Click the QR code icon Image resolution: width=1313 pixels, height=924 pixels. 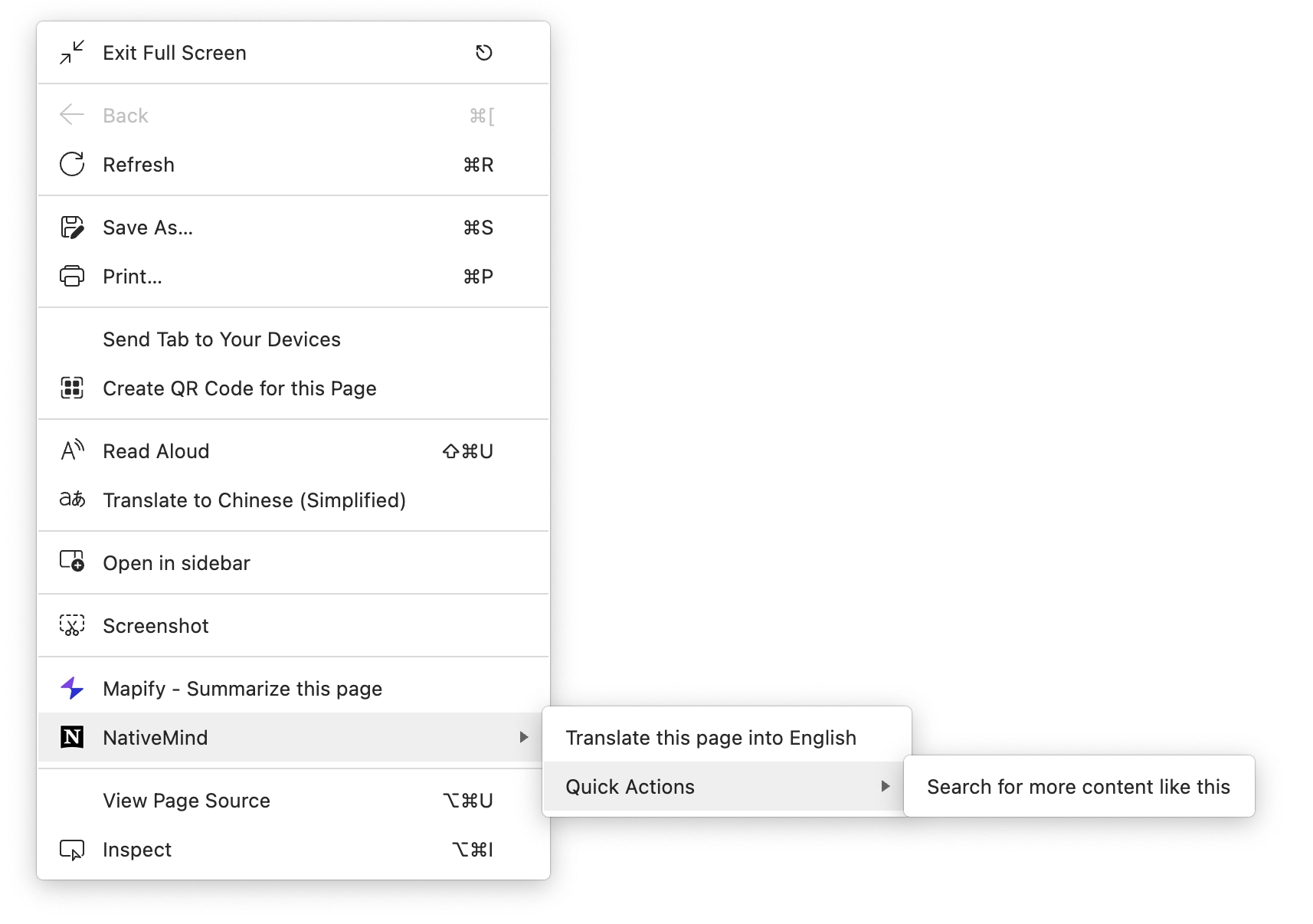(x=72, y=388)
